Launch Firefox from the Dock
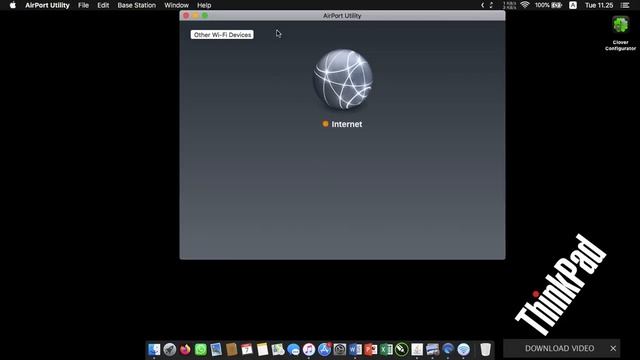The width and height of the screenshot is (640, 360). 185,349
